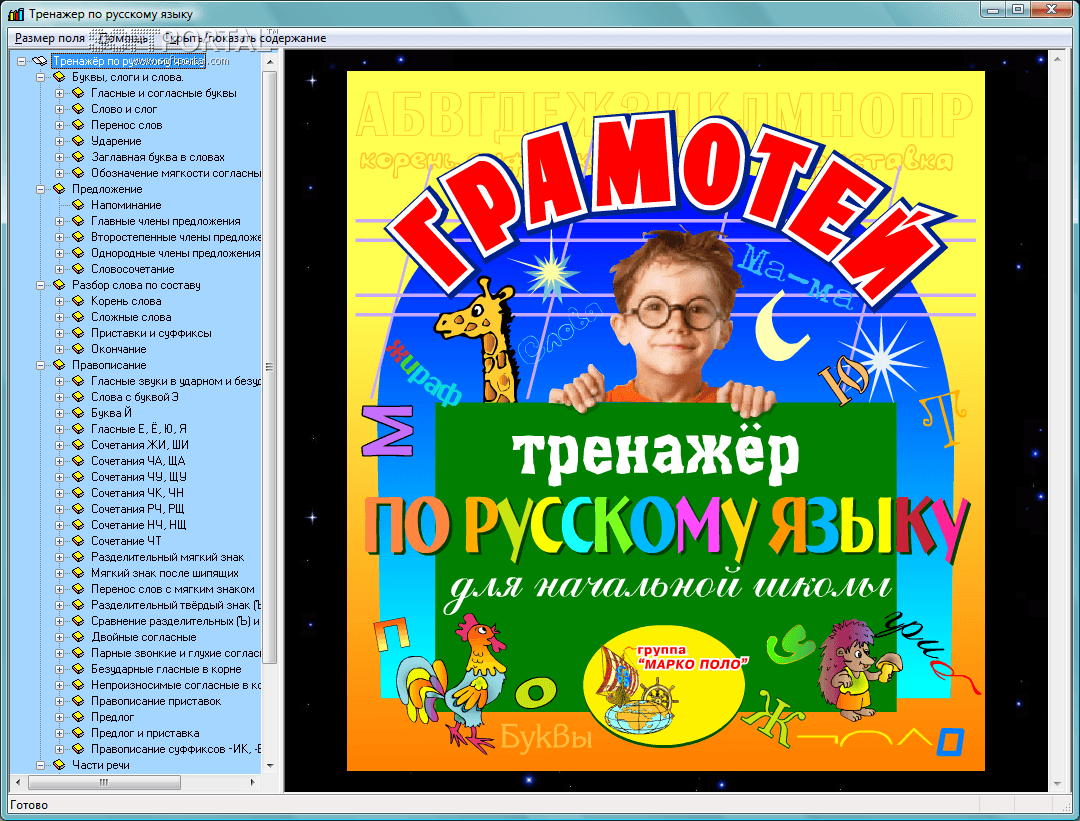Maximize the application window

(x=1018, y=9)
